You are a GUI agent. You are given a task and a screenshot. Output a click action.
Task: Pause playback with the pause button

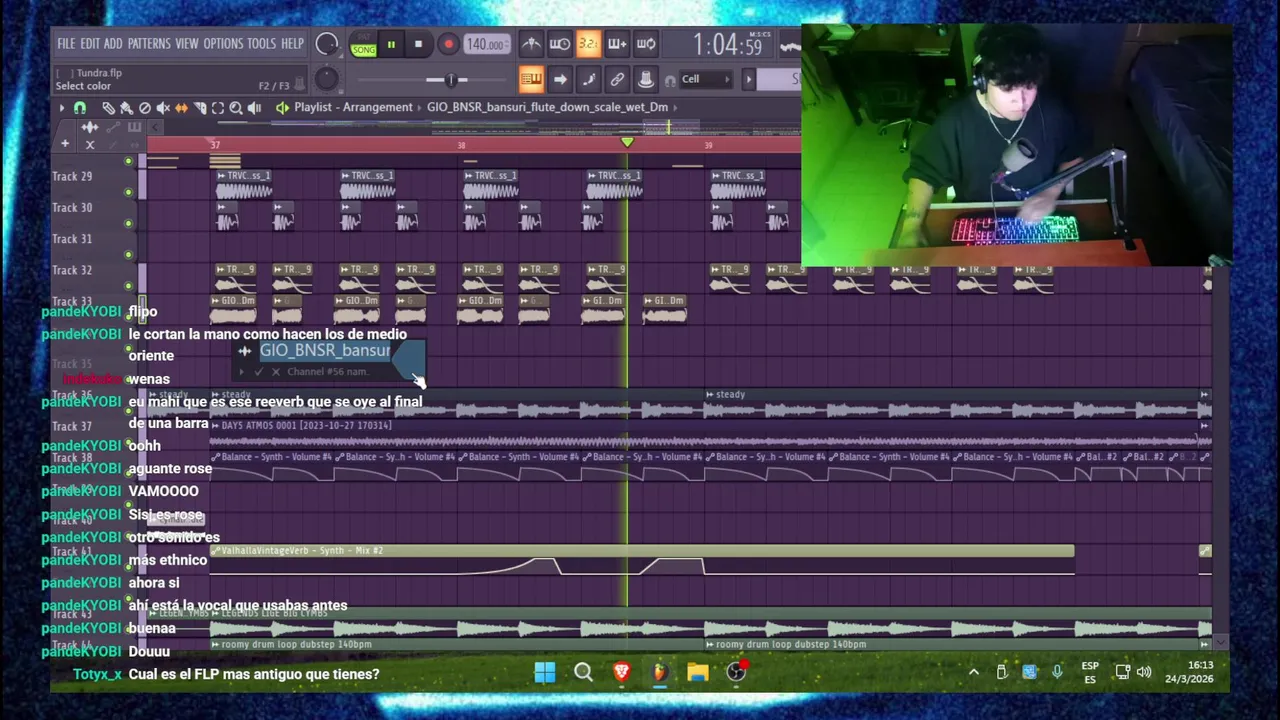point(391,44)
